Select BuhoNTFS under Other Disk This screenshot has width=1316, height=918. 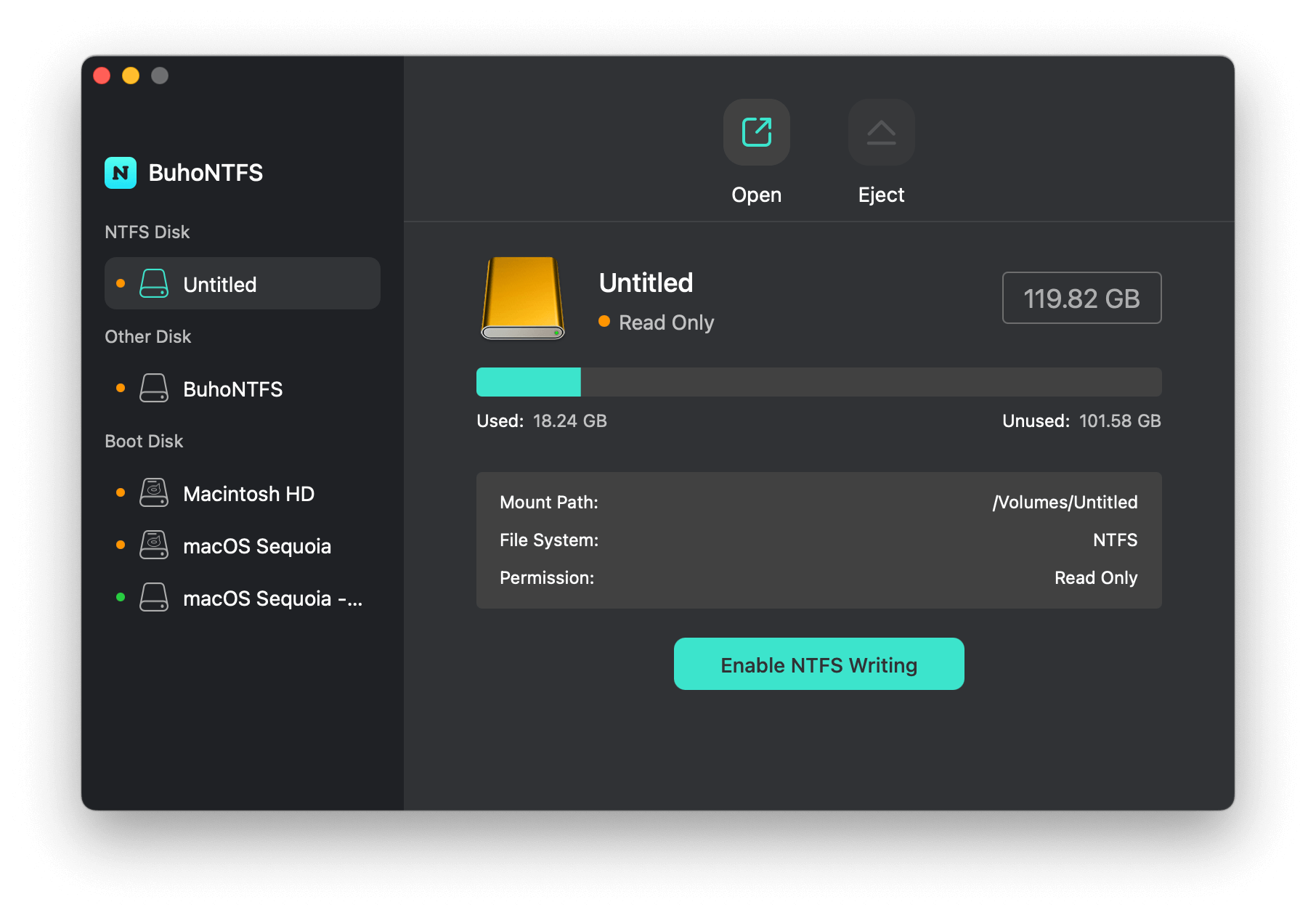tap(243, 388)
